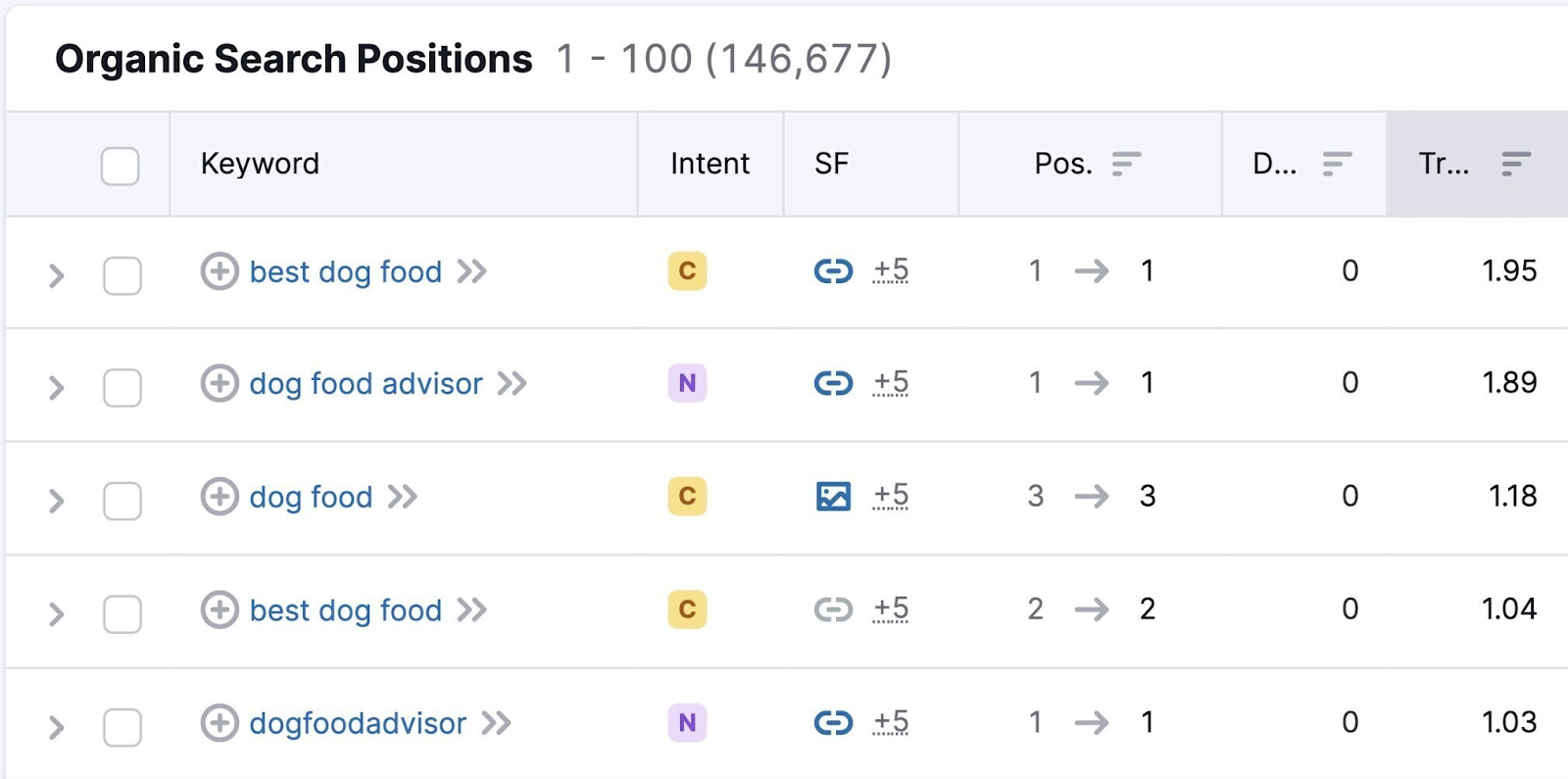Image resolution: width=1568 pixels, height=779 pixels.
Task: Click the Traffic column sort icon
Action: coord(1515,164)
